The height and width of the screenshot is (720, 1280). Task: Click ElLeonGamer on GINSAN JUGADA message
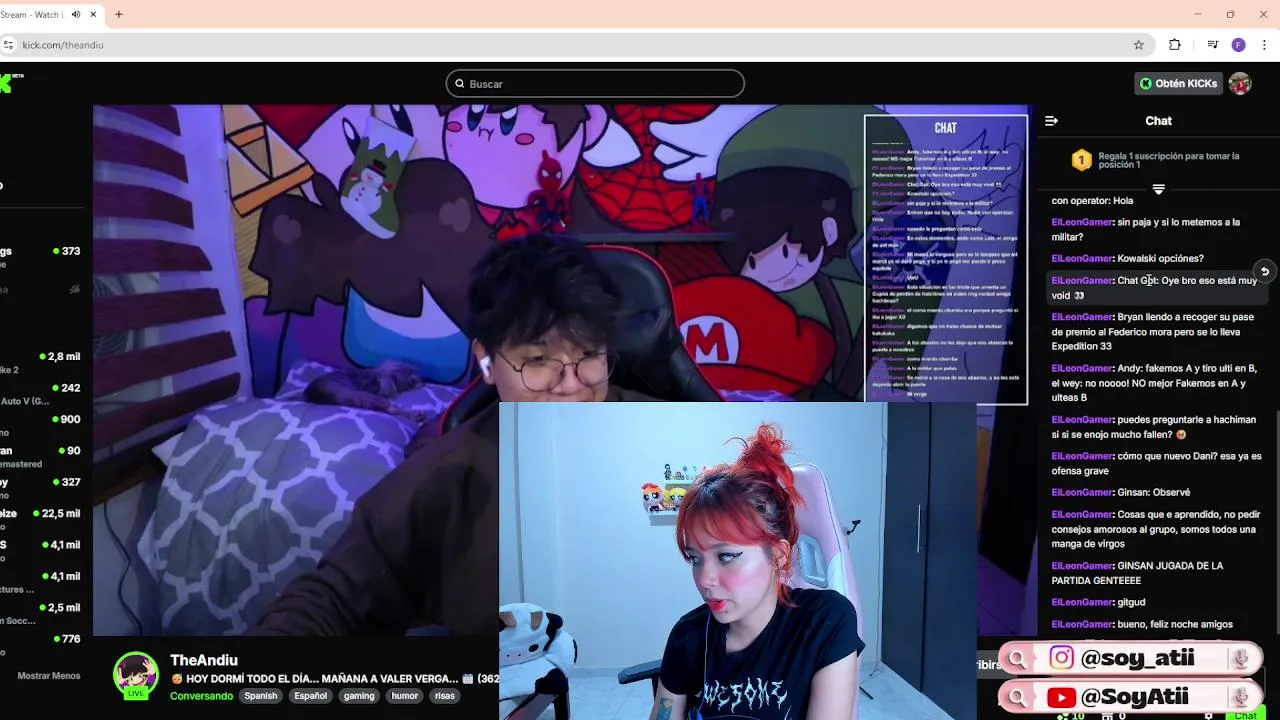coord(1082,566)
